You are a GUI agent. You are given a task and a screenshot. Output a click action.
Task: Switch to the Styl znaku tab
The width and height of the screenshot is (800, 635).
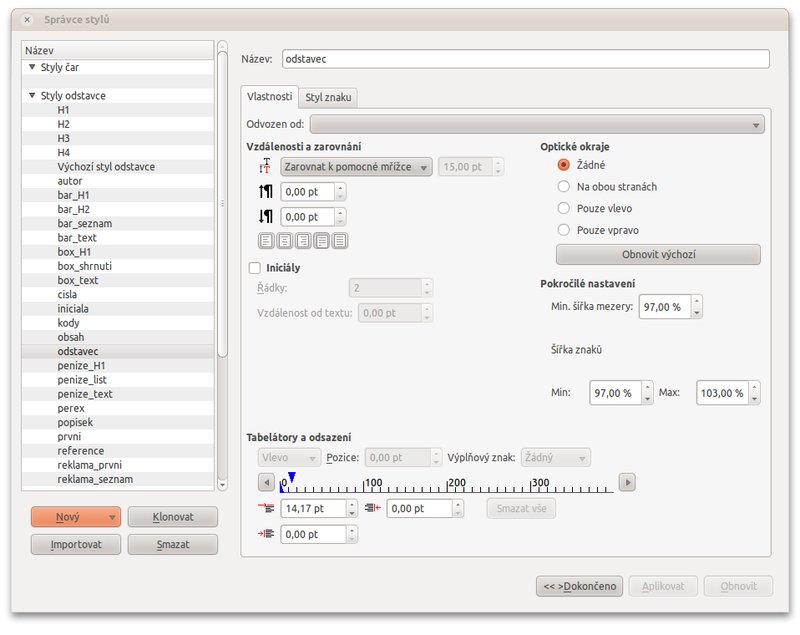click(328, 97)
